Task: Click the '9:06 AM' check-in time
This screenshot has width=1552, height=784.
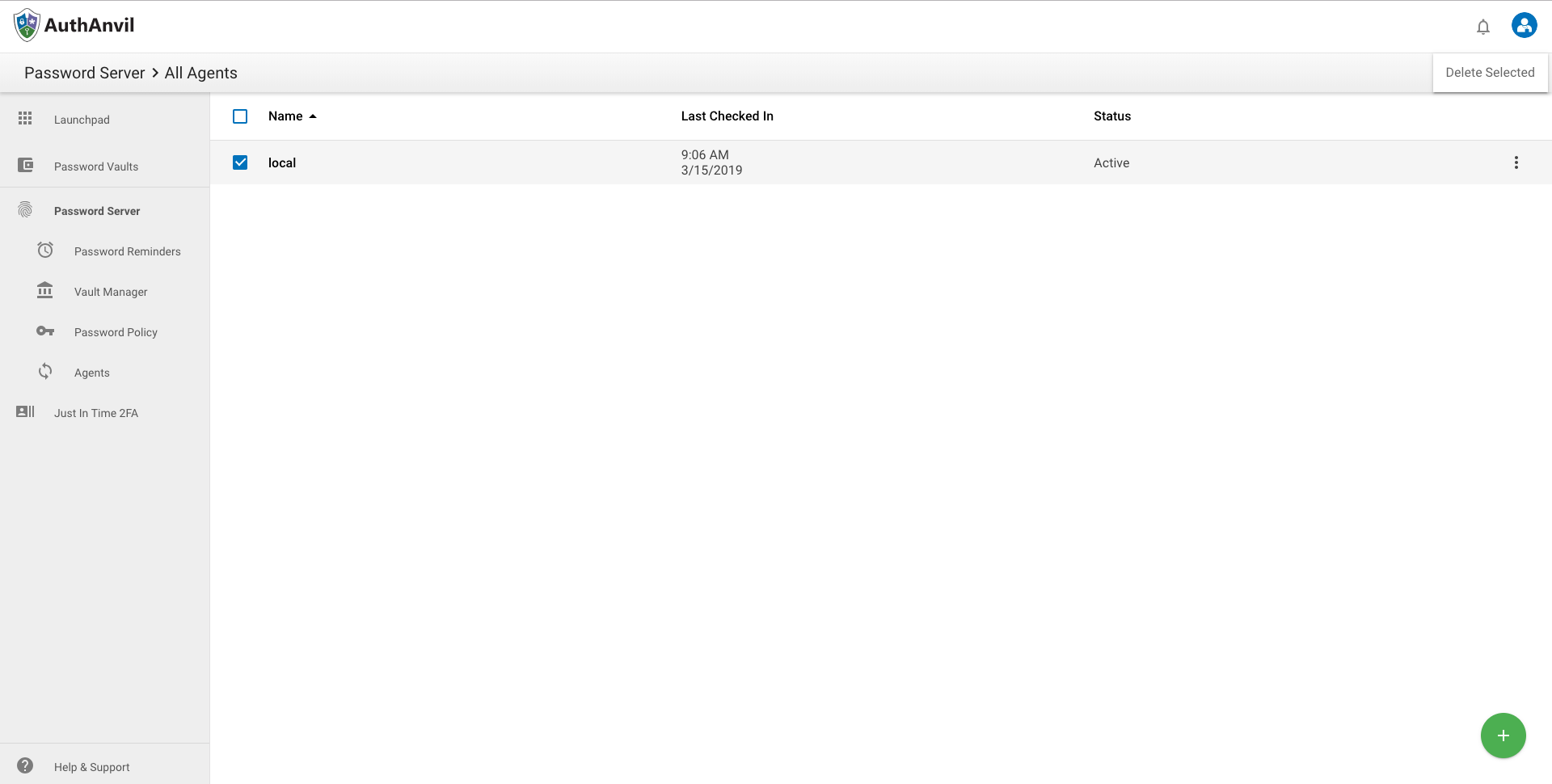Action: point(705,154)
